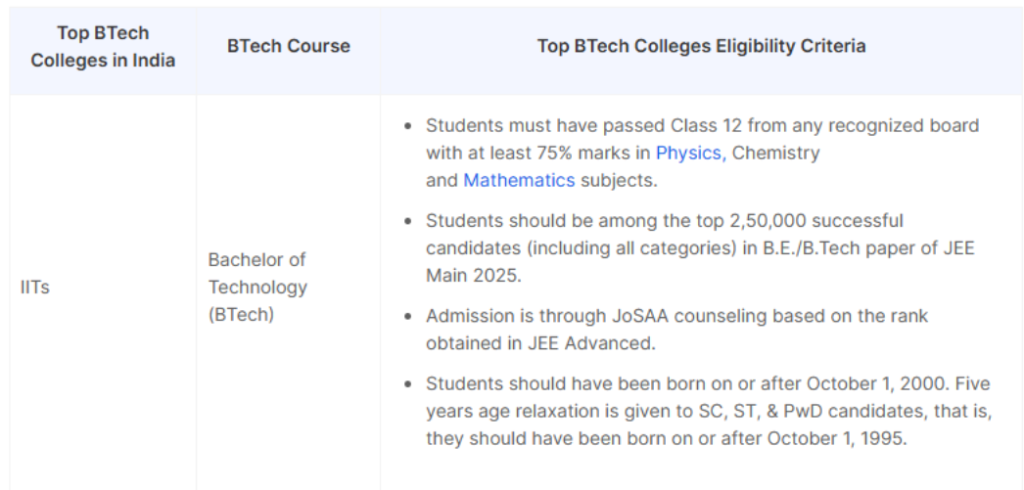Screen dimensions: 1024x490
Task: Click bullet marker before 'Students should have been born'
Action: pos(409,384)
